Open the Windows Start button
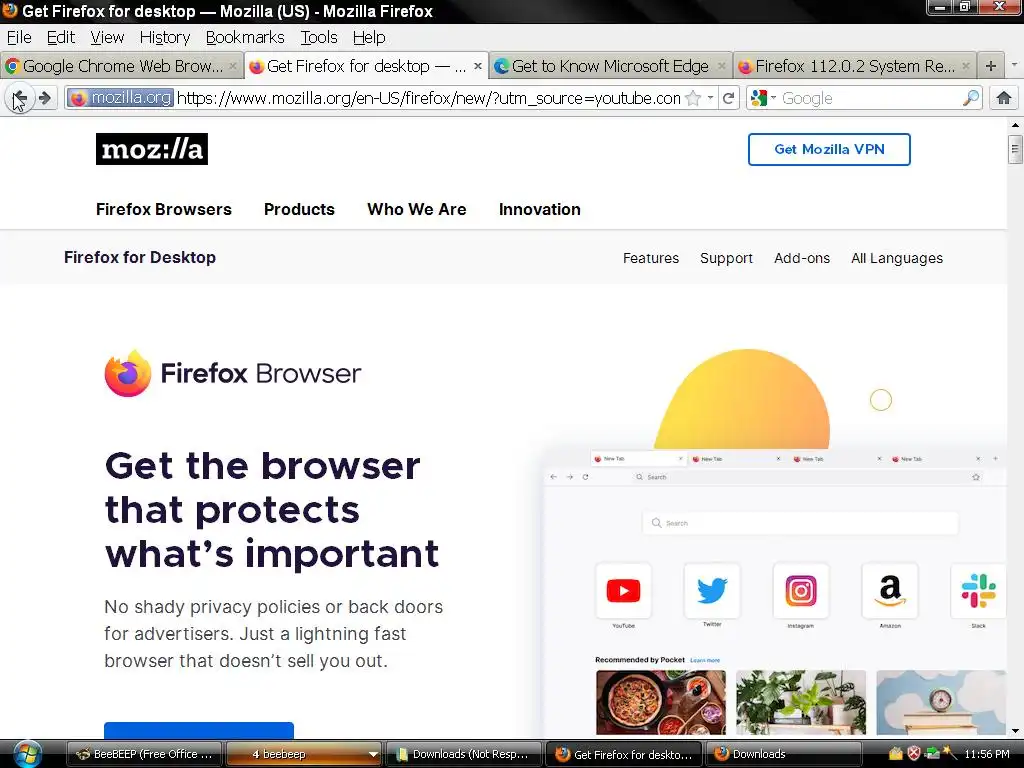The height and width of the screenshot is (768, 1024). tap(27, 754)
